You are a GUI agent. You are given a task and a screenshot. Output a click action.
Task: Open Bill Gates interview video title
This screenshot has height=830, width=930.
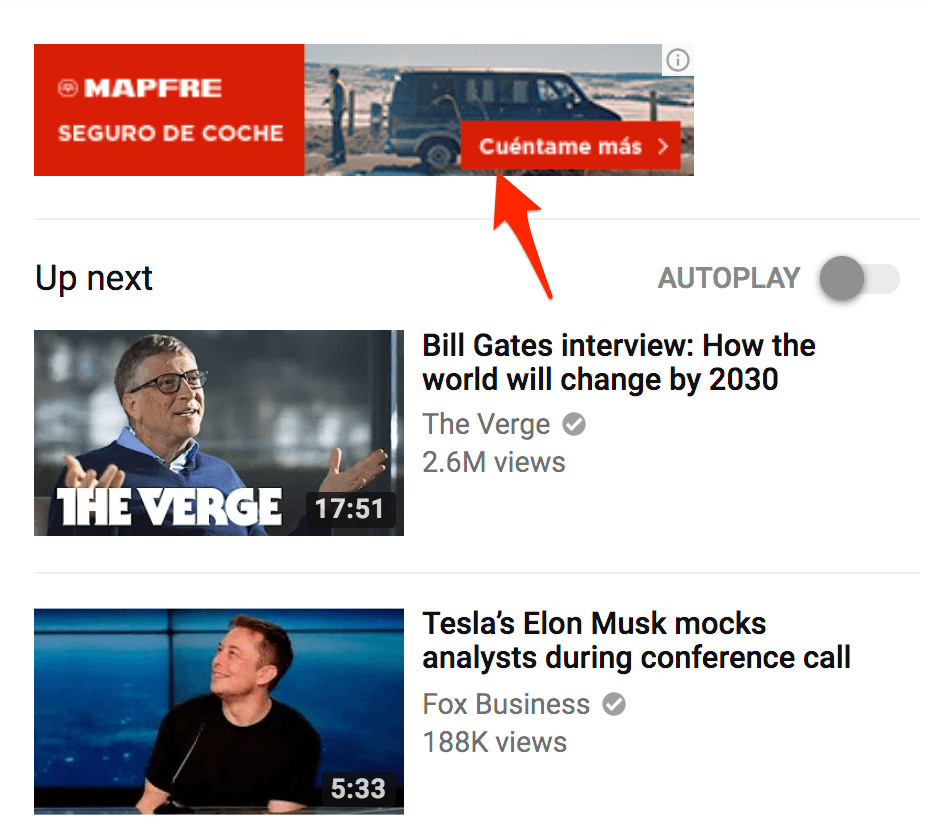(x=619, y=362)
